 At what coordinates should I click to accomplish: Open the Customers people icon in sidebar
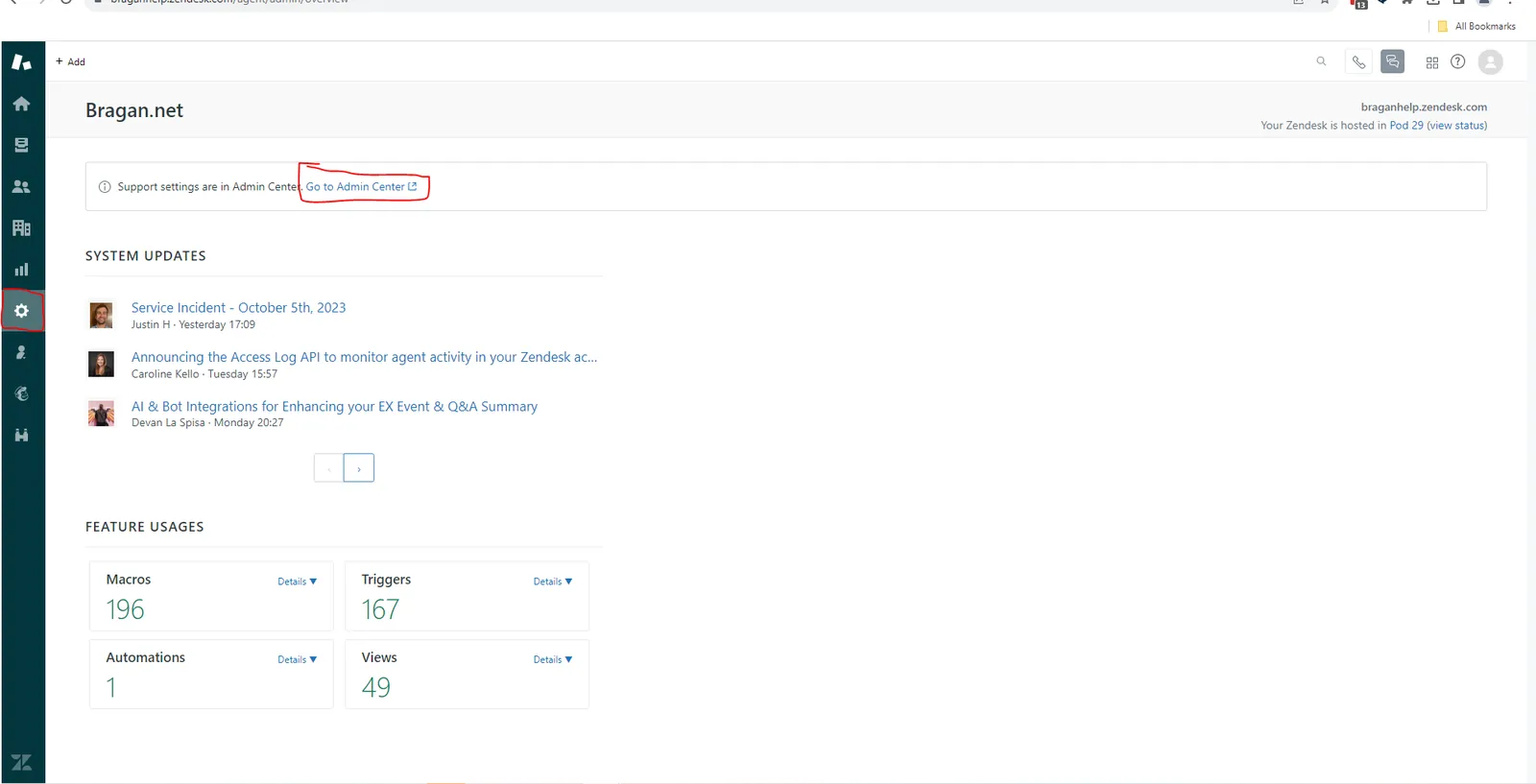21,186
